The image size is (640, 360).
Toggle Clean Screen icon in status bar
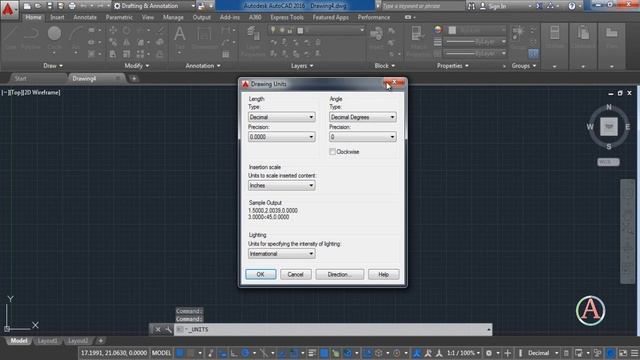pyautogui.click(x=623, y=353)
